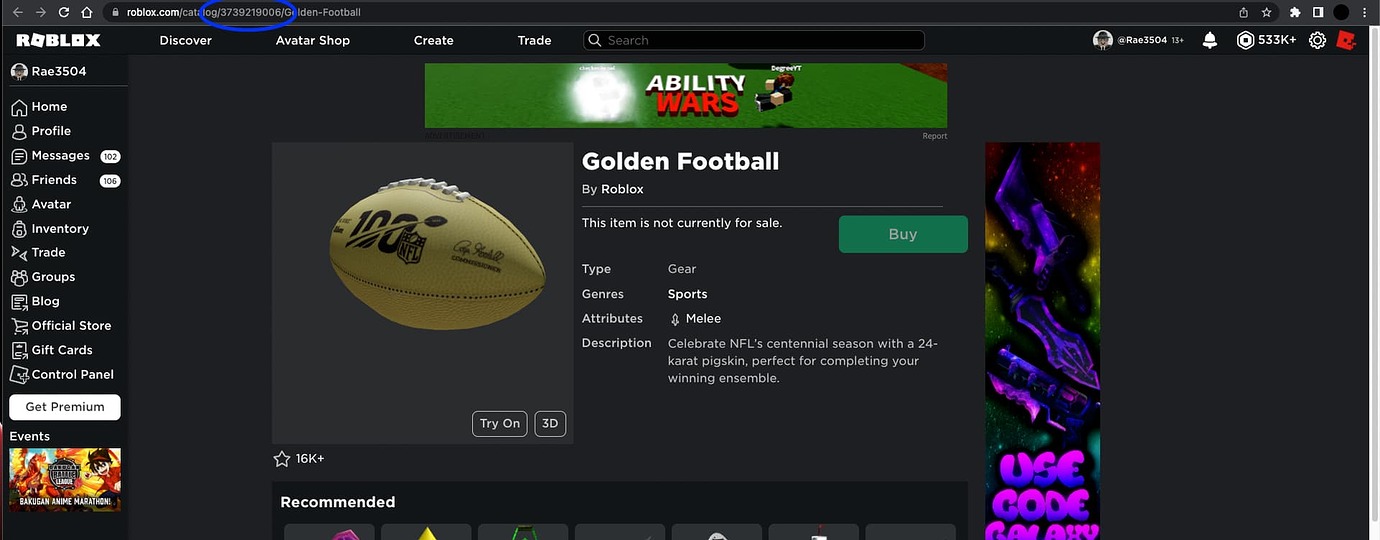The height and width of the screenshot is (540, 1380).
Task: Toggle the 3D view button
Action: [x=550, y=423]
